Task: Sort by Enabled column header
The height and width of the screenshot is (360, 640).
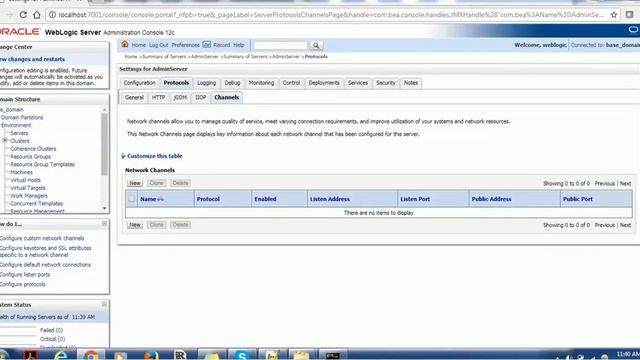Action: (x=265, y=199)
